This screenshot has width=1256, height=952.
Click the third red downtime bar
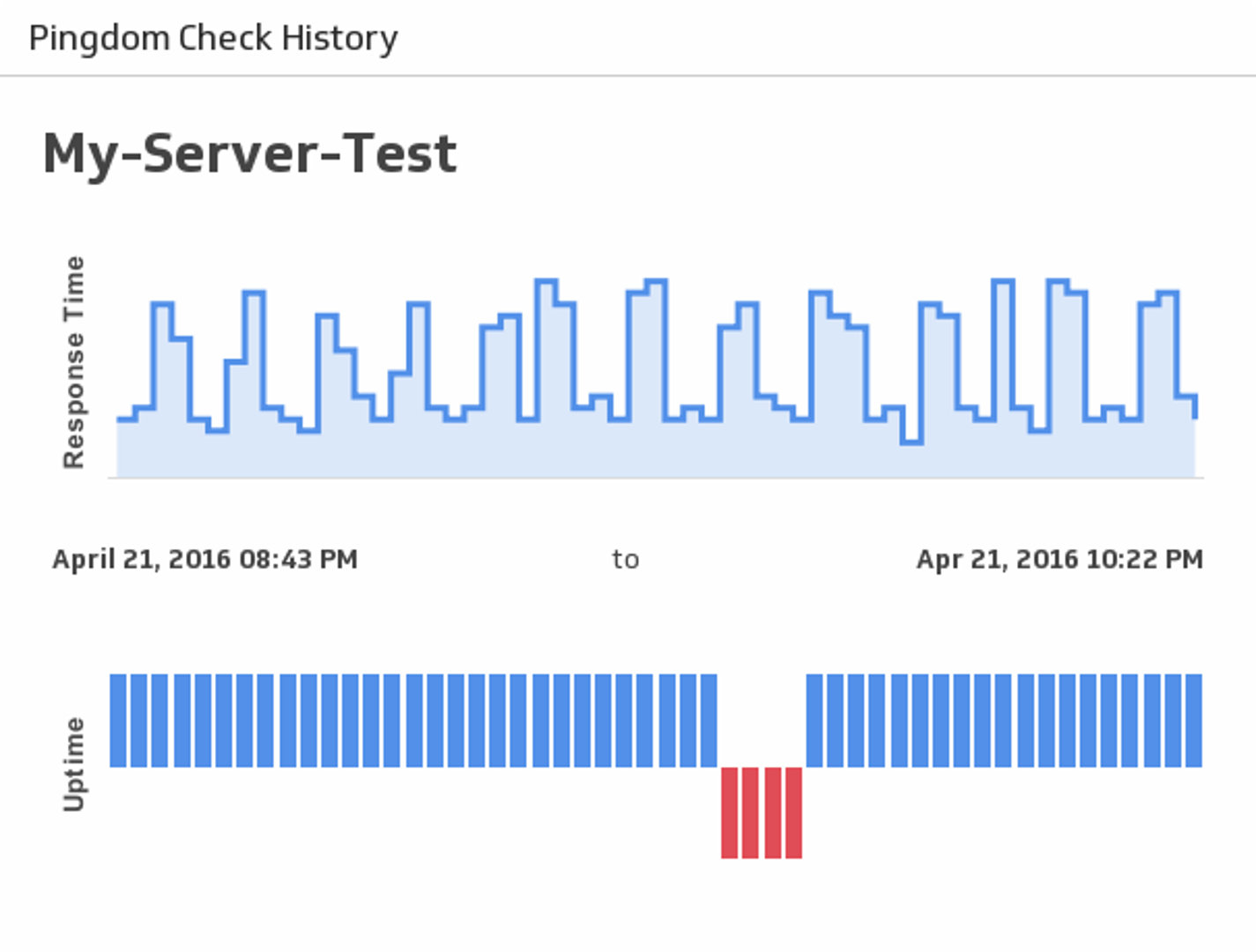point(772,812)
